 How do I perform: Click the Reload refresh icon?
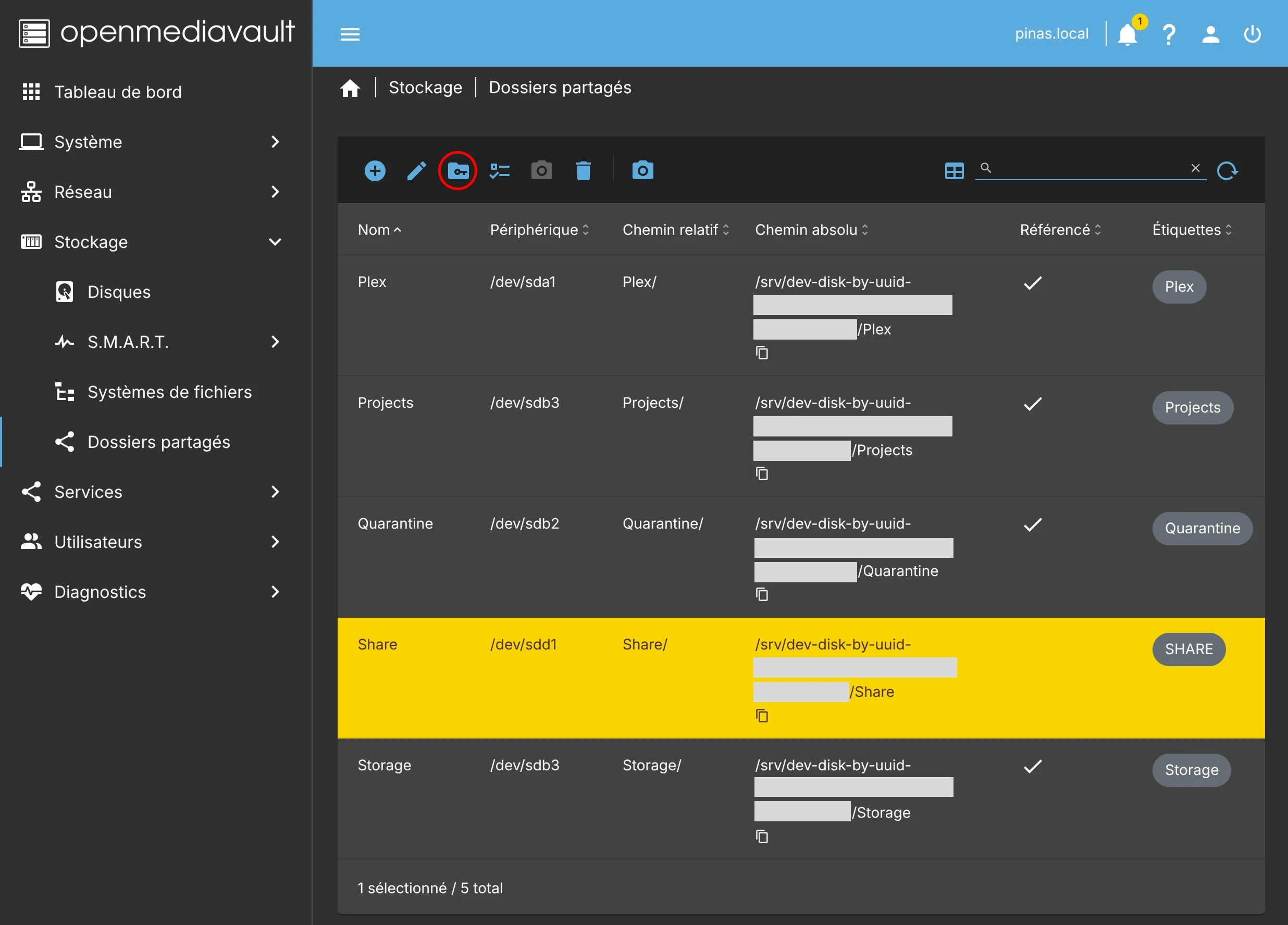(x=1227, y=171)
